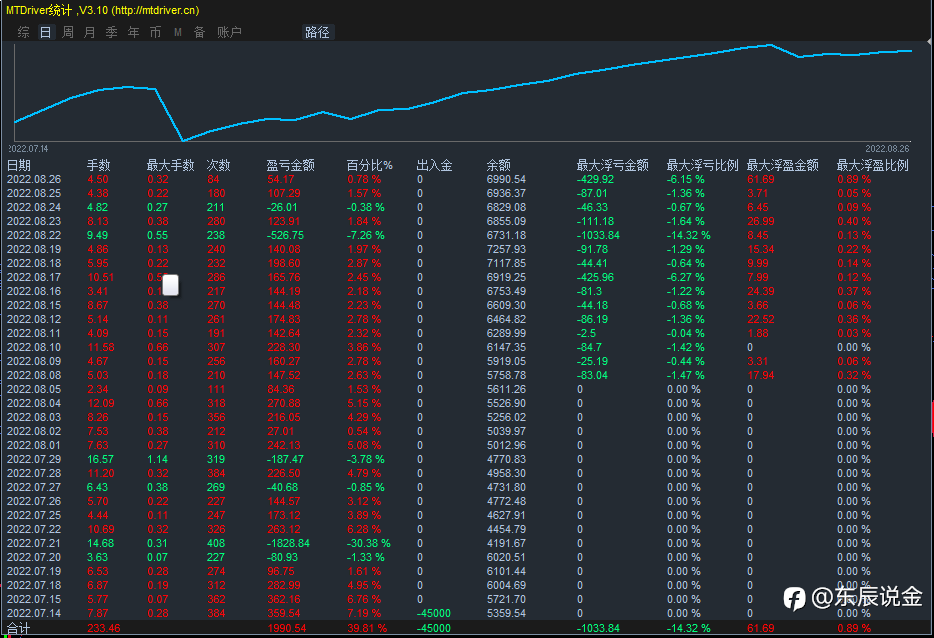This screenshot has width=934, height=638.
Task: Click the 最大手数 column header
Action: 170,165
